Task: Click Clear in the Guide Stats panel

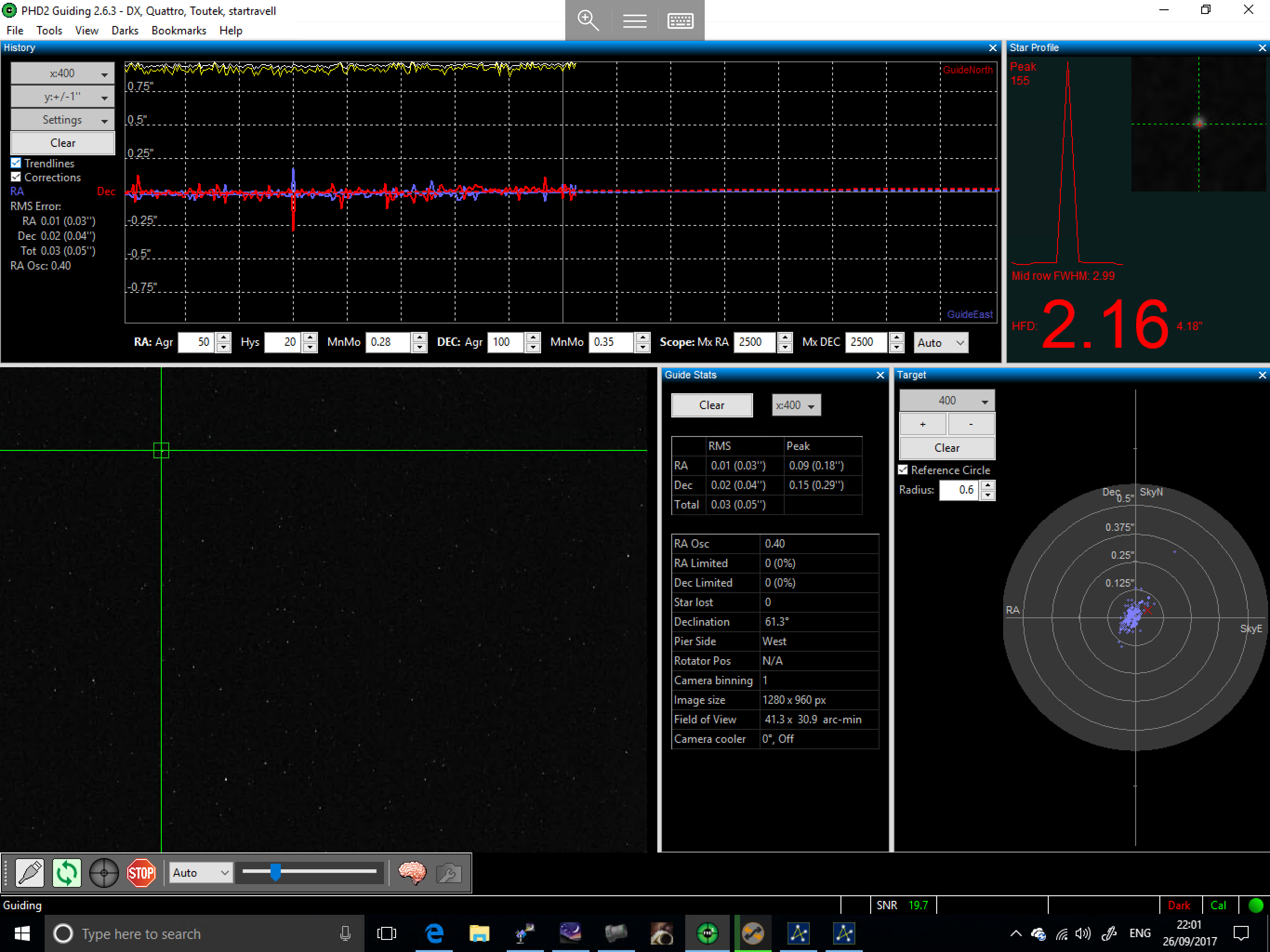Action: [711, 405]
